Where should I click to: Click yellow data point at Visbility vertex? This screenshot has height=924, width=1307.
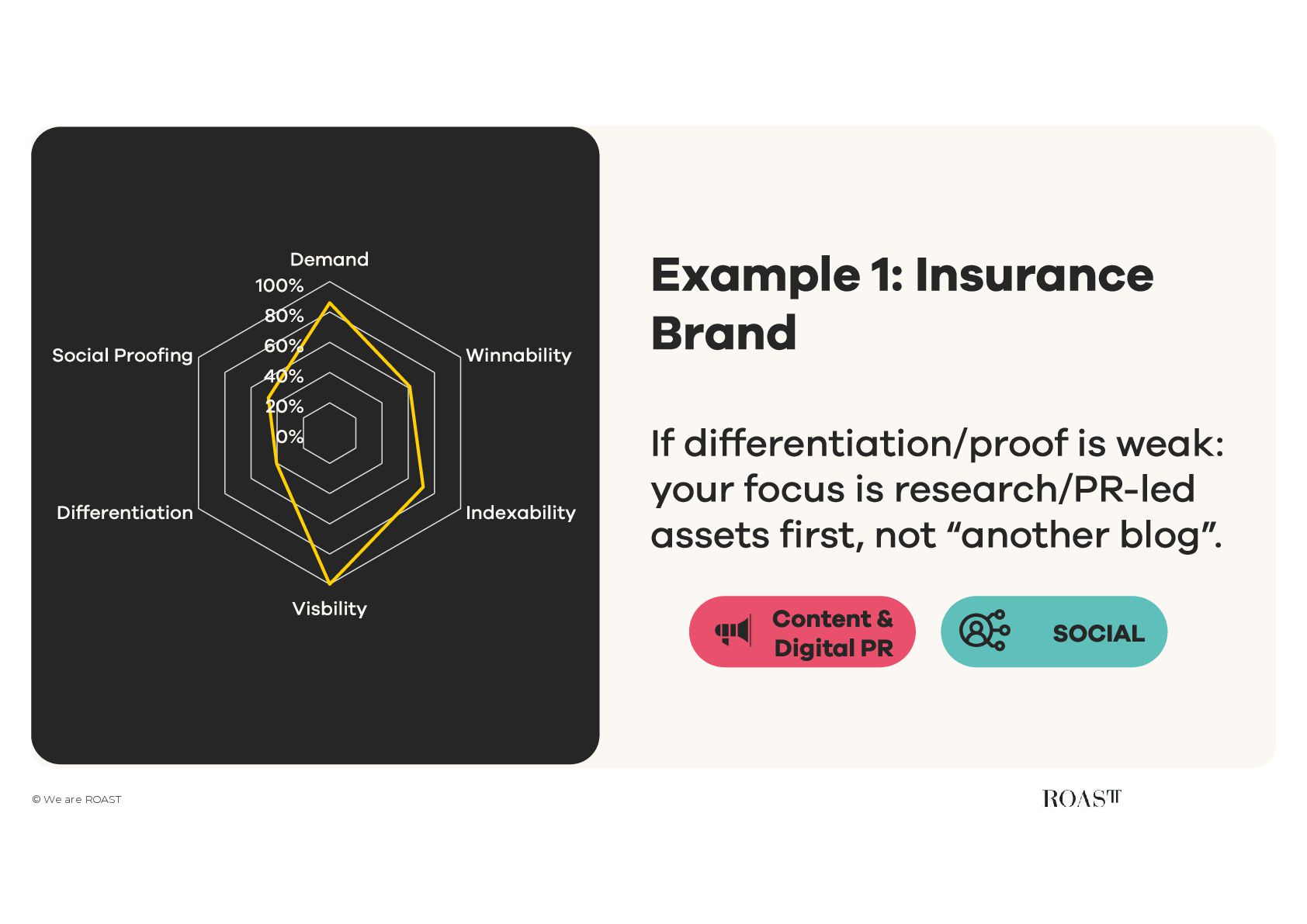[x=330, y=583]
